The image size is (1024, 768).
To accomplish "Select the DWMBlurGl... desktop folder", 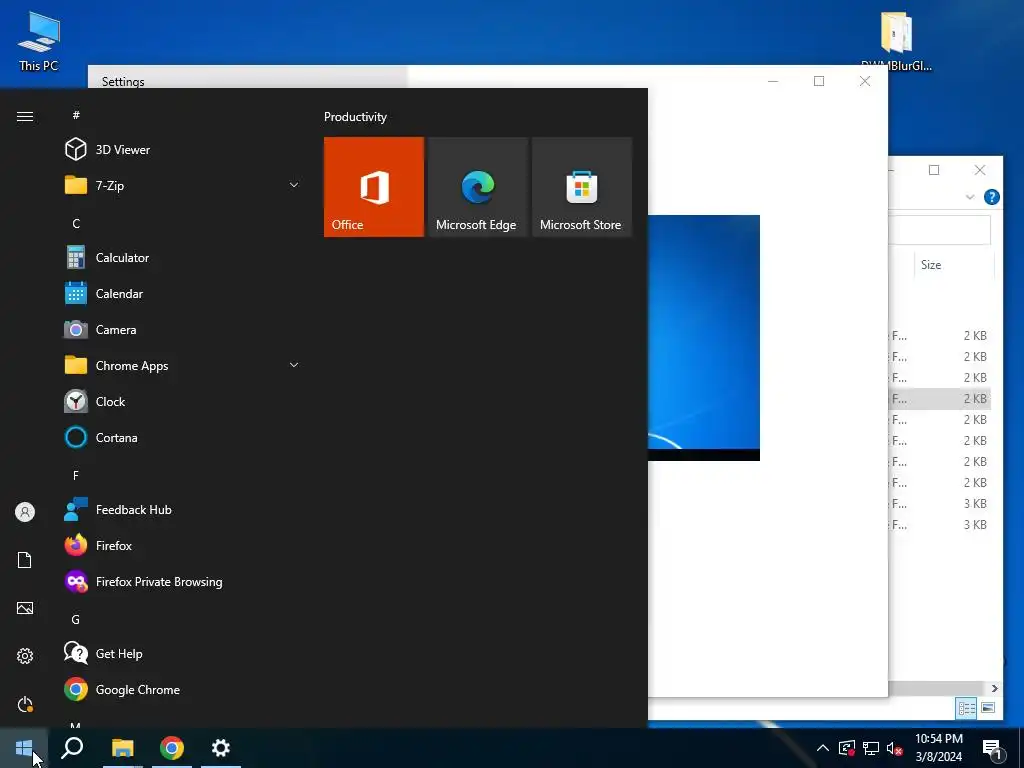I will pos(896,40).
